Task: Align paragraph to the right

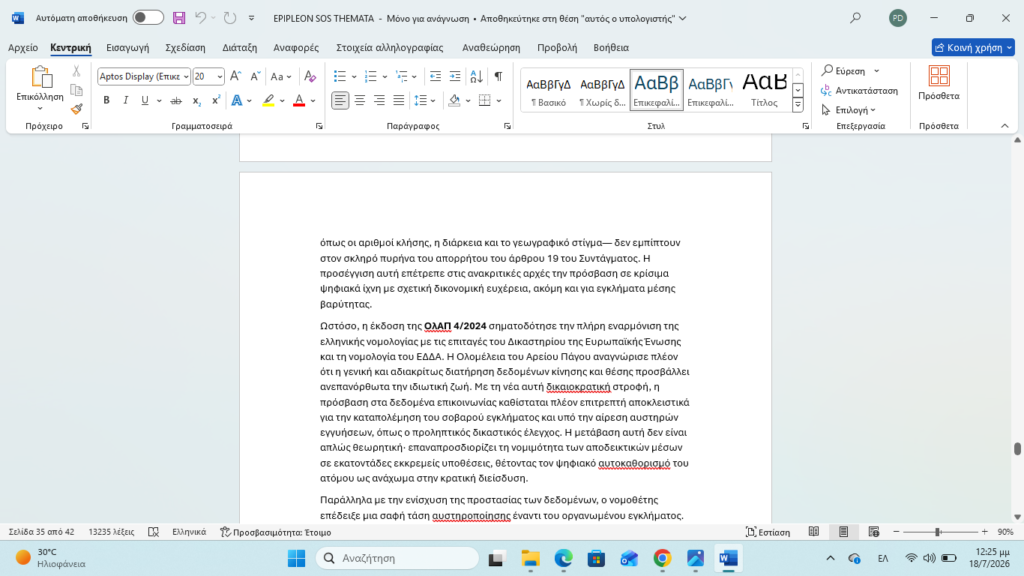Action: tap(379, 101)
